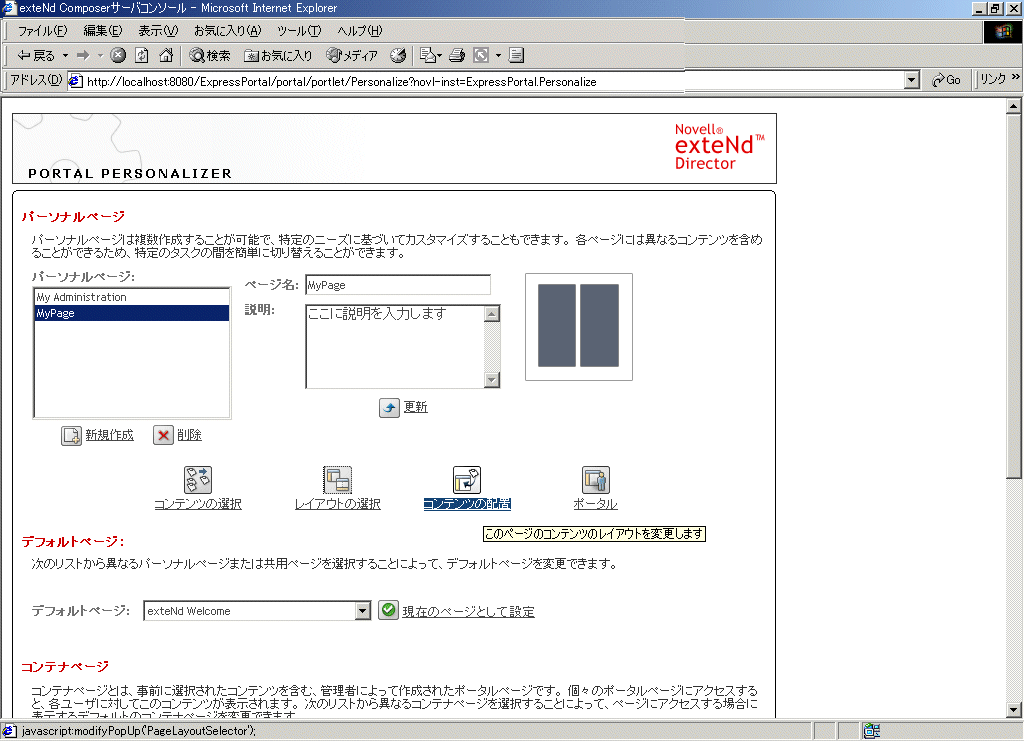
Task: Click the page icon beside the address URL
Action: point(76,81)
